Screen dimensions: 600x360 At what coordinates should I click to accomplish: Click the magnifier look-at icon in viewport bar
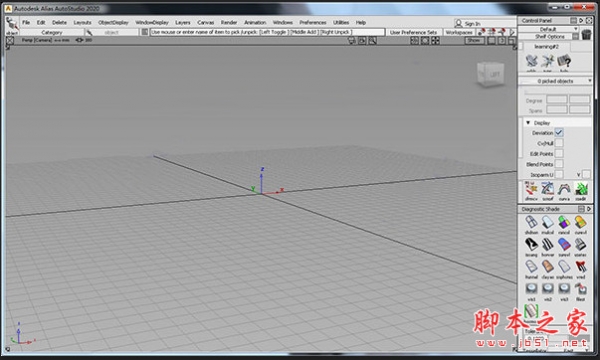coord(372,41)
